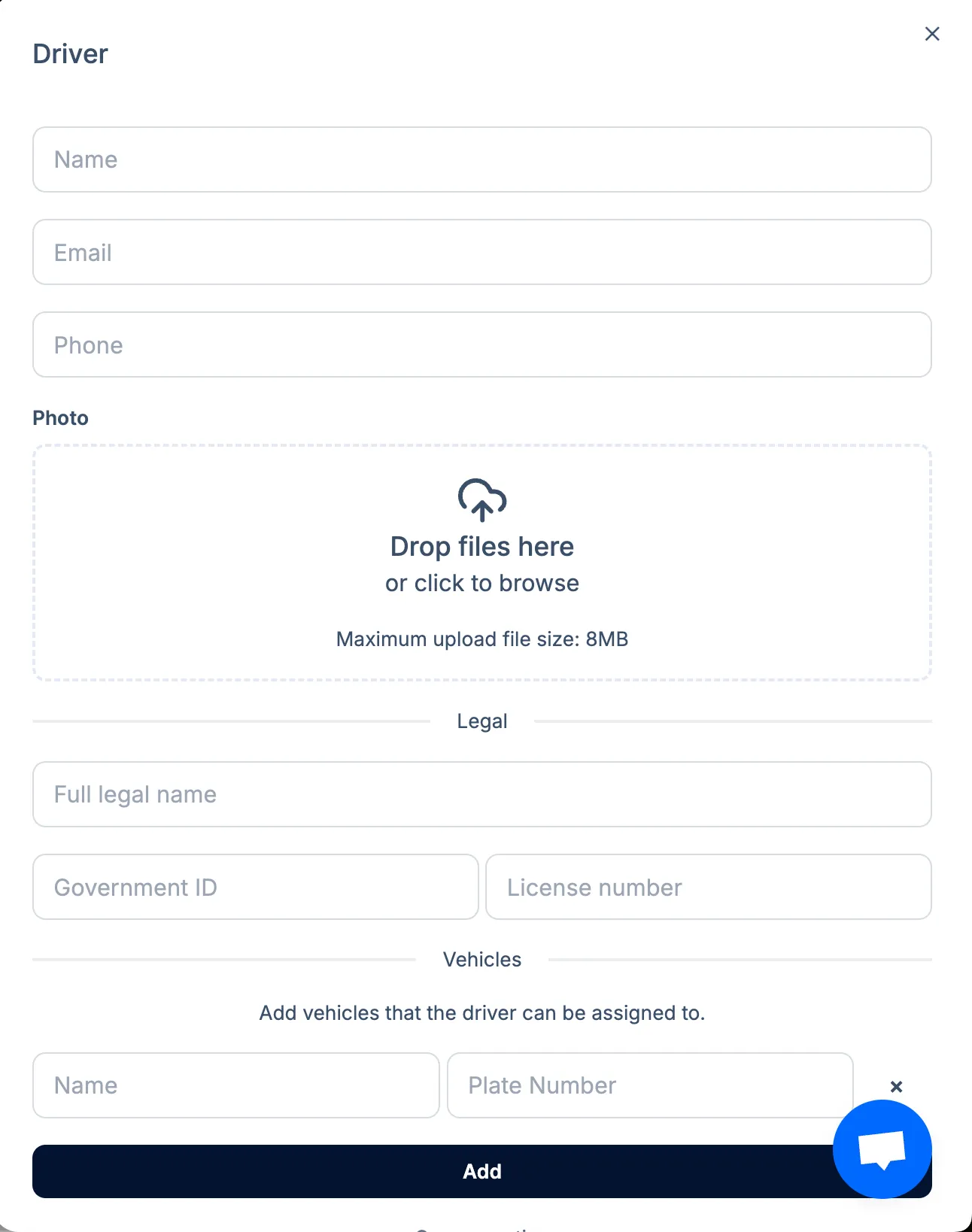Click the License number field

709,887
